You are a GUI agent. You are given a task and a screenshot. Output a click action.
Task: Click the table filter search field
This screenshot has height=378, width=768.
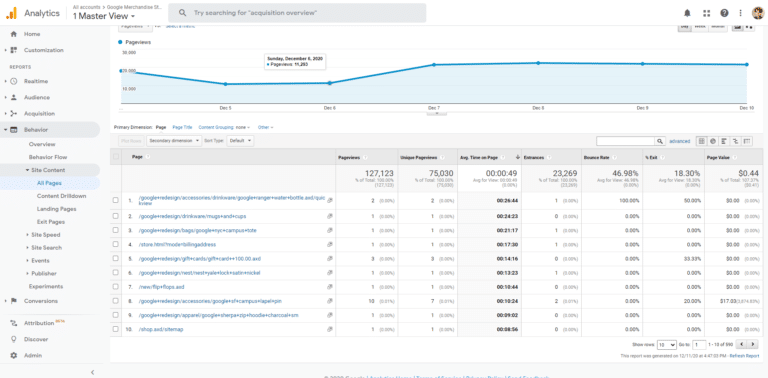625,141
